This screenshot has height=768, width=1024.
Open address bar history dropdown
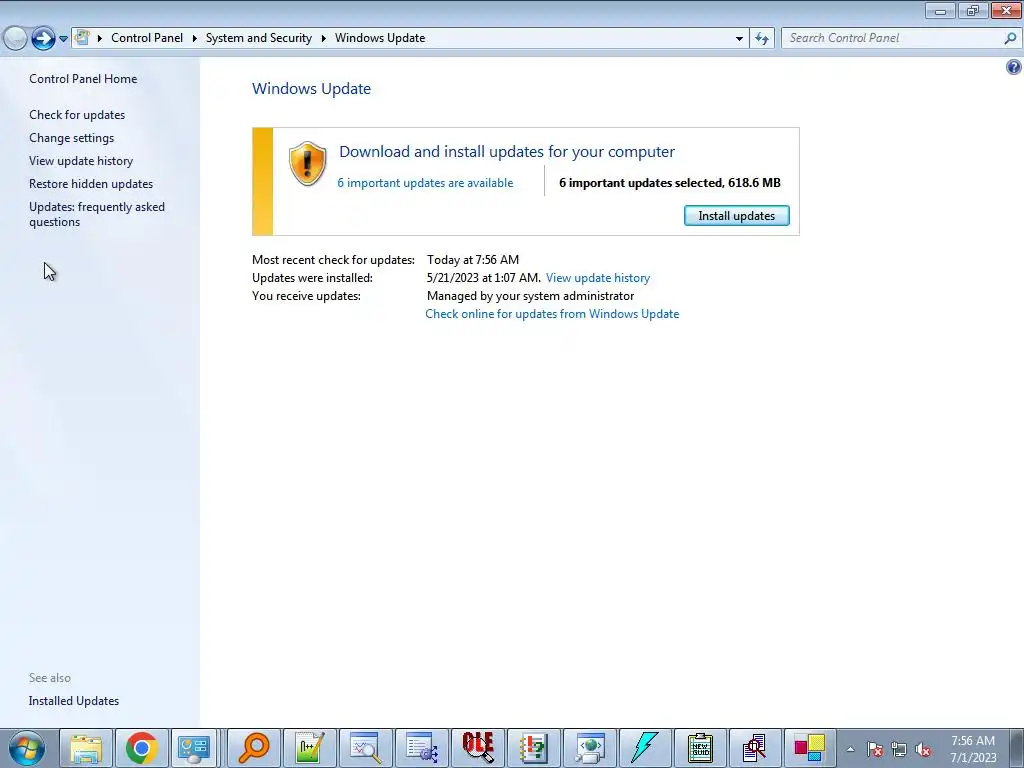(x=739, y=39)
